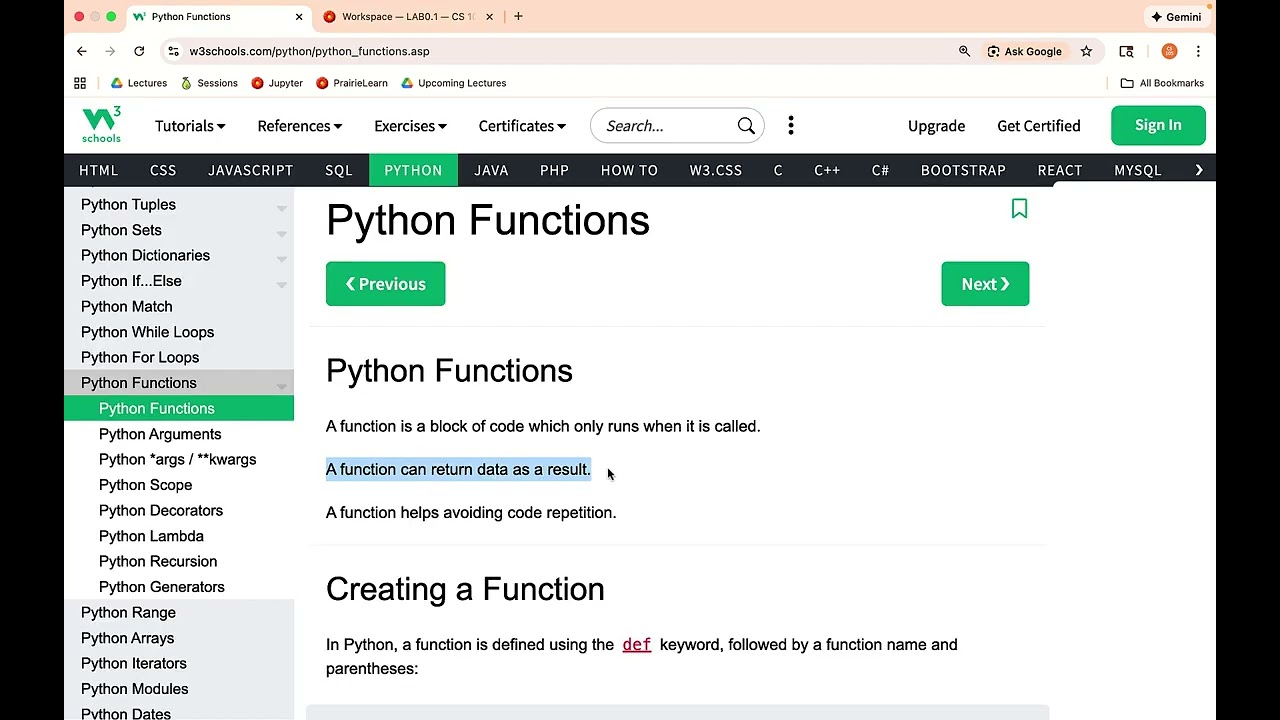The height and width of the screenshot is (720, 1280).
Task: Open the Upcoming Lectures bookmark
Action: (x=453, y=83)
